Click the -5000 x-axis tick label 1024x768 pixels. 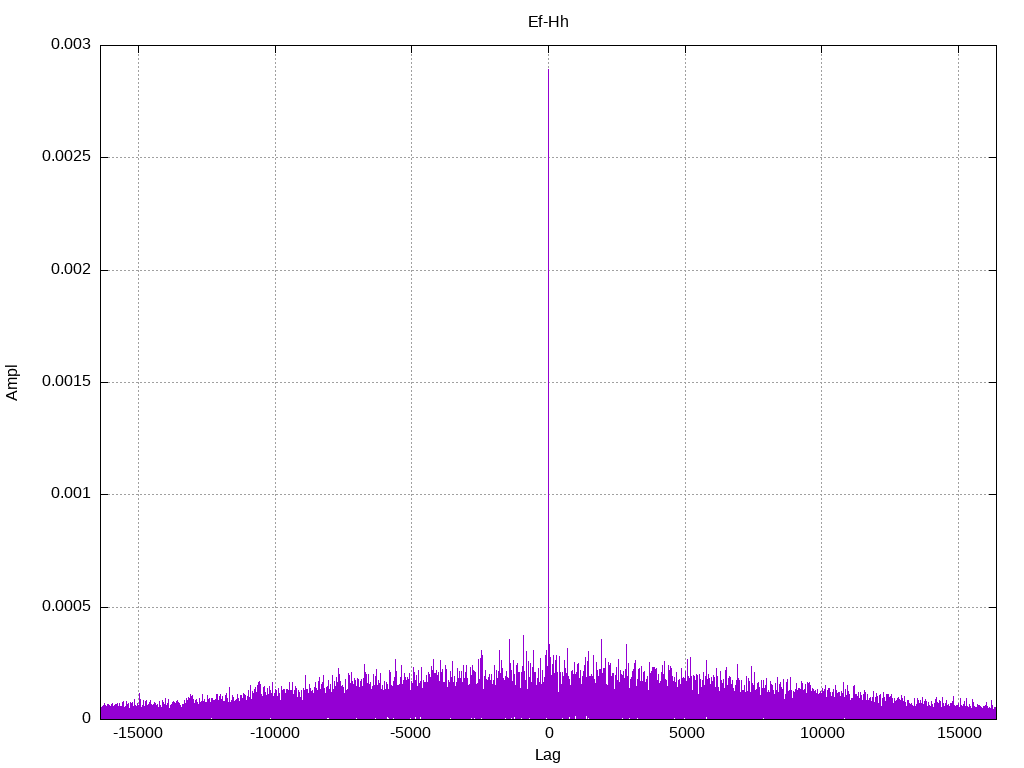[x=411, y=733]
